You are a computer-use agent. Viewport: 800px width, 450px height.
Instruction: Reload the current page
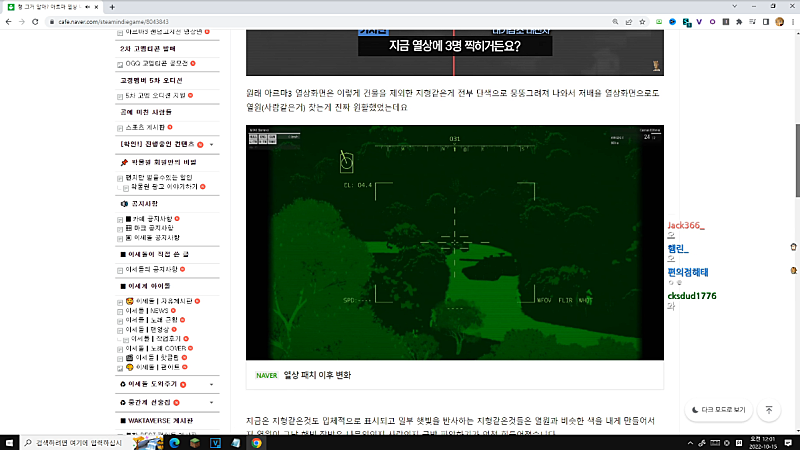click(35, 22)
